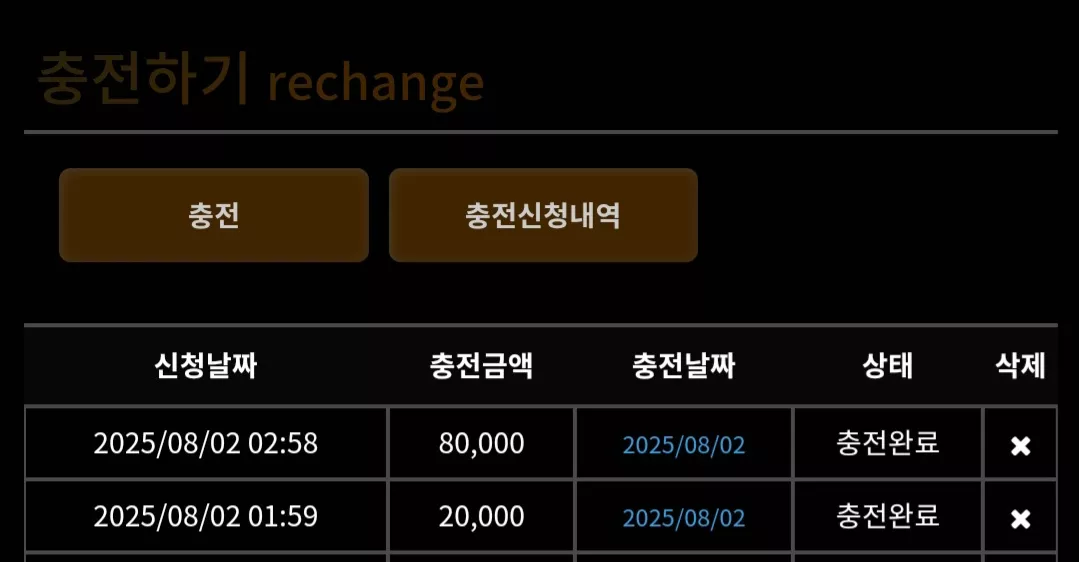Screen dimensions: 1079x562
Task: Click the 2025/08/02 02:58 request date cell
Action: (206, 444)
